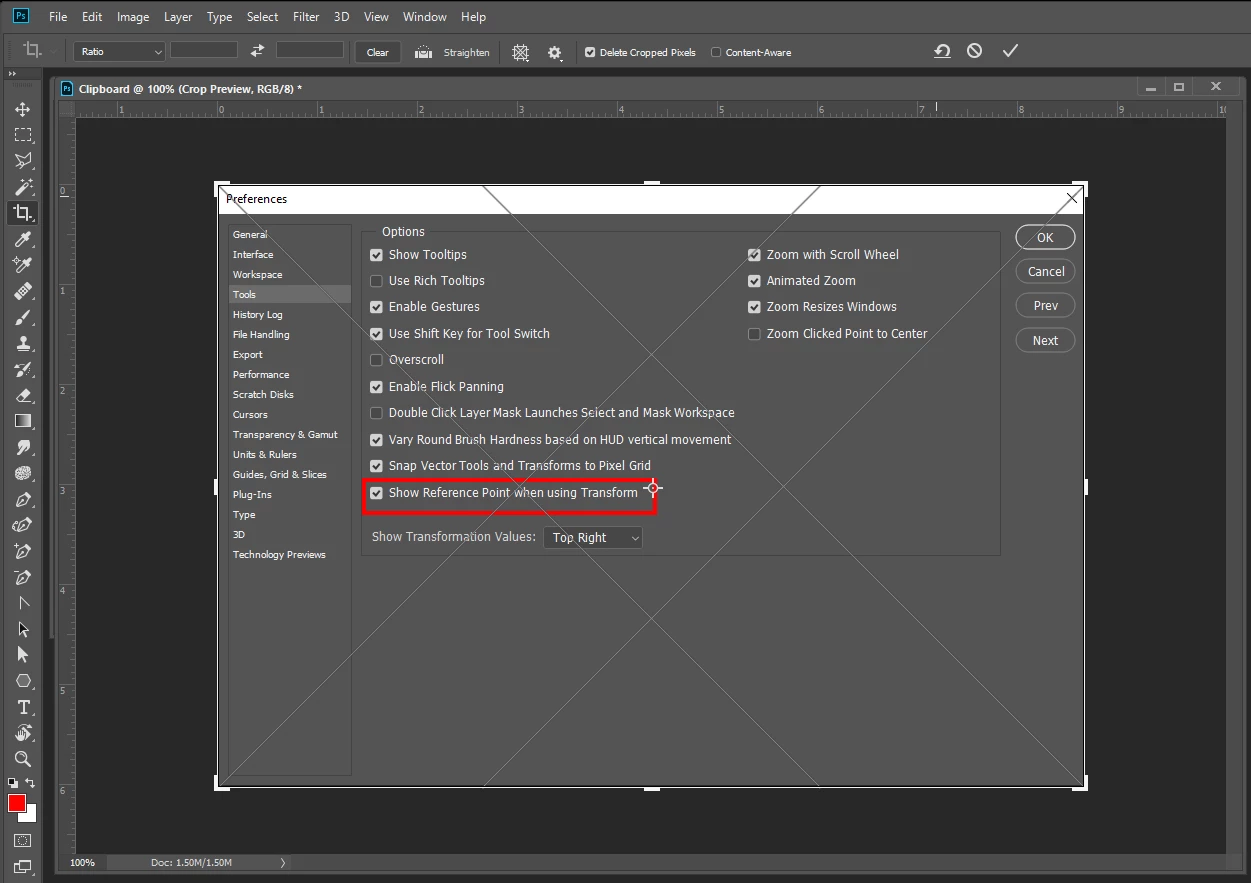Toggle Zoom with Scroll Wheel
This screenshot has width=1251, height=883.
754,255
